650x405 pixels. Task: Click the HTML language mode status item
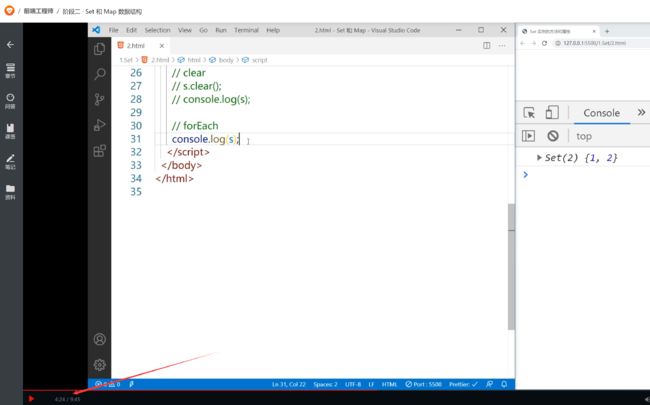(x=389, y=384)
